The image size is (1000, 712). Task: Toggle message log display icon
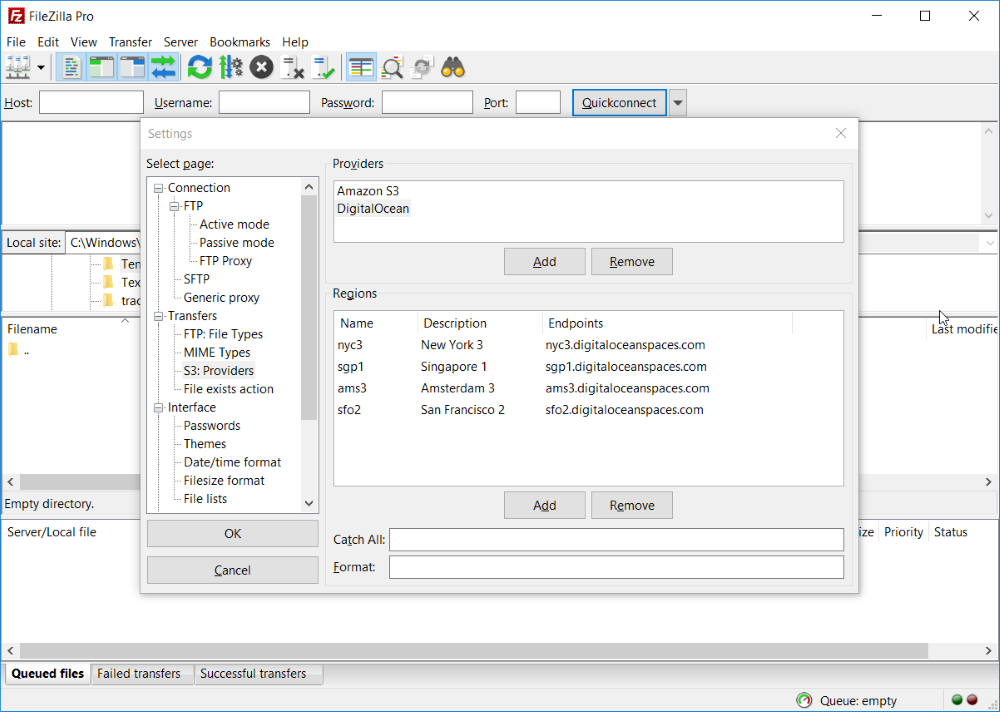(71, 67)
